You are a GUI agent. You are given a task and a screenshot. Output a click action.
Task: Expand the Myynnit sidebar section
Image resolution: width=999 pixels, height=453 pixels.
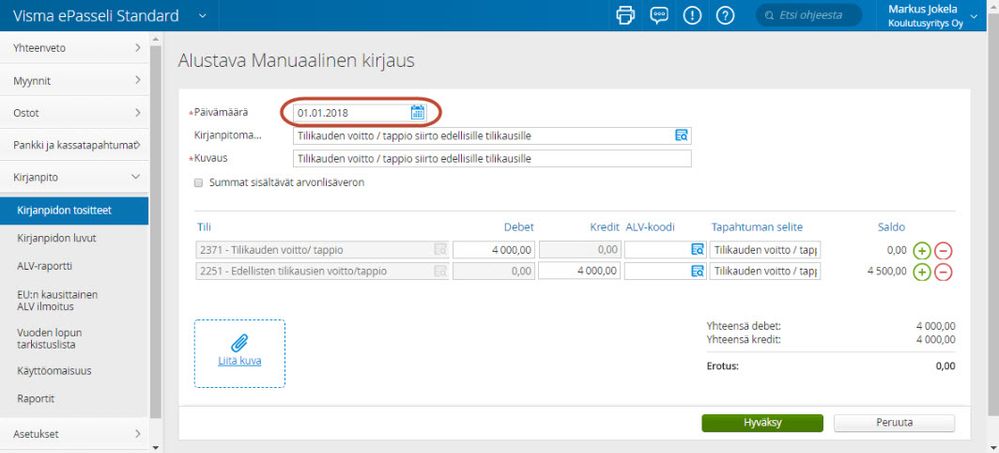point(74,80)
